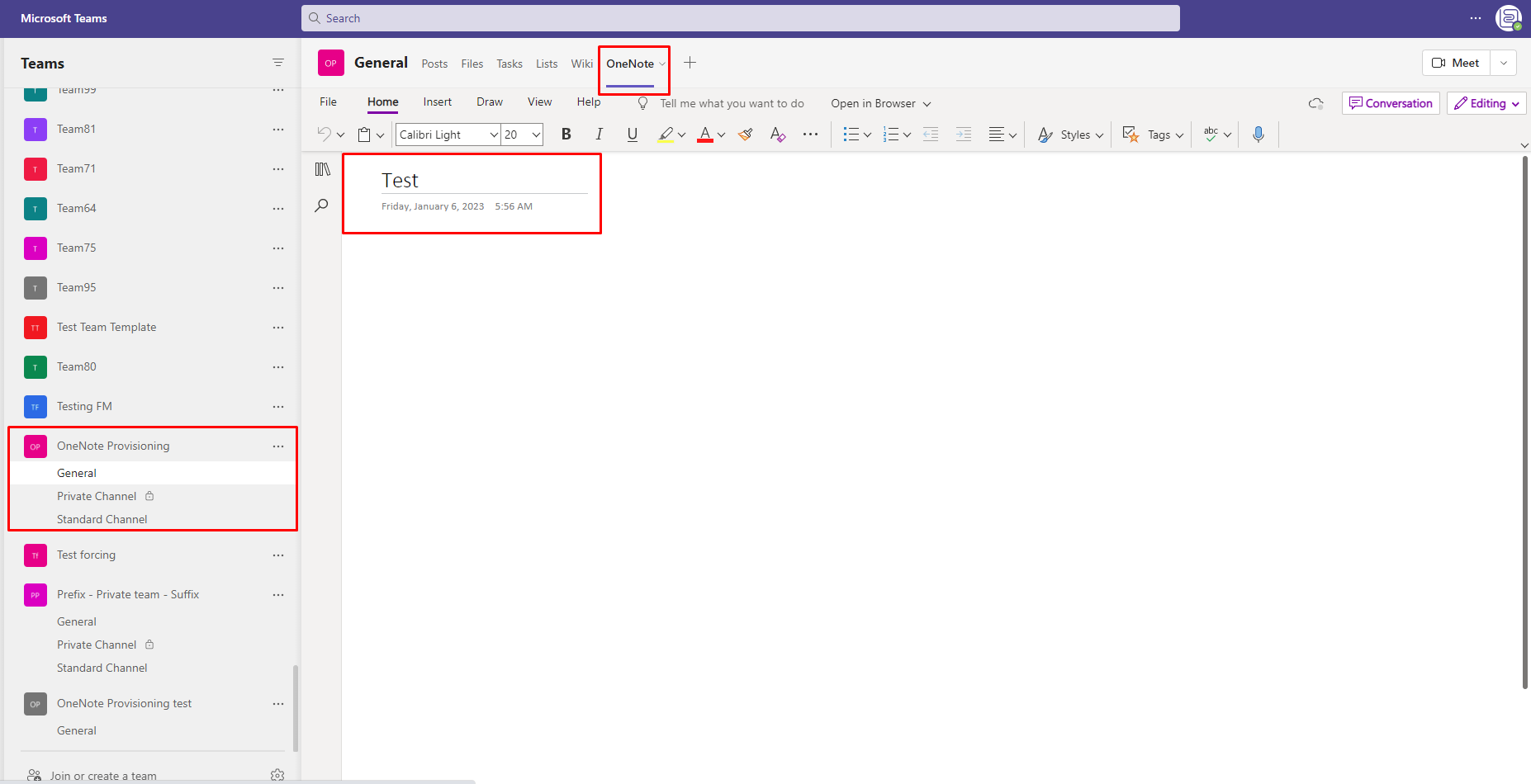
Task: Click the Test page title field
Action: [484, 181]
